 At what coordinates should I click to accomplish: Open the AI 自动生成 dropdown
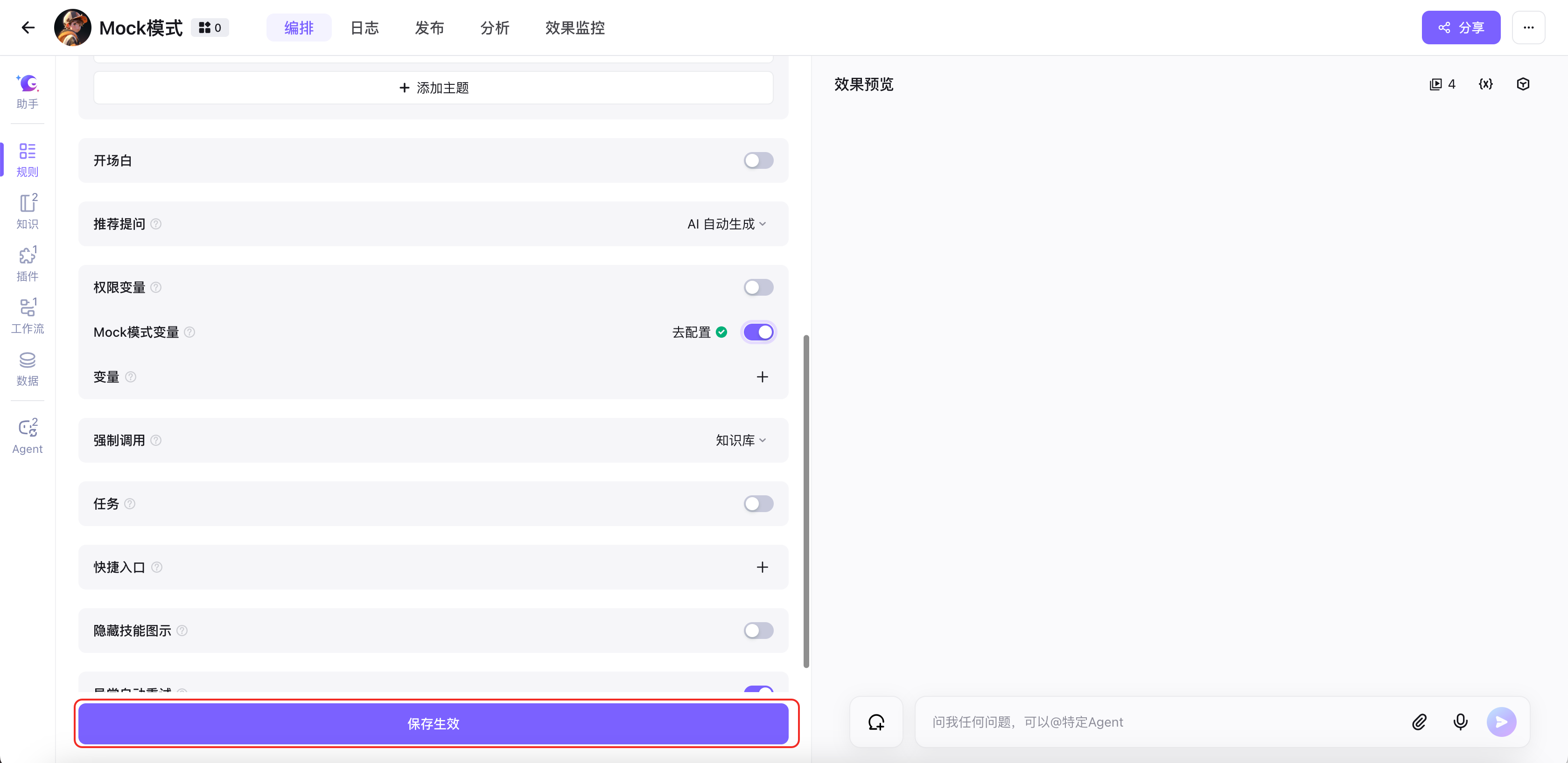[726, 224]
